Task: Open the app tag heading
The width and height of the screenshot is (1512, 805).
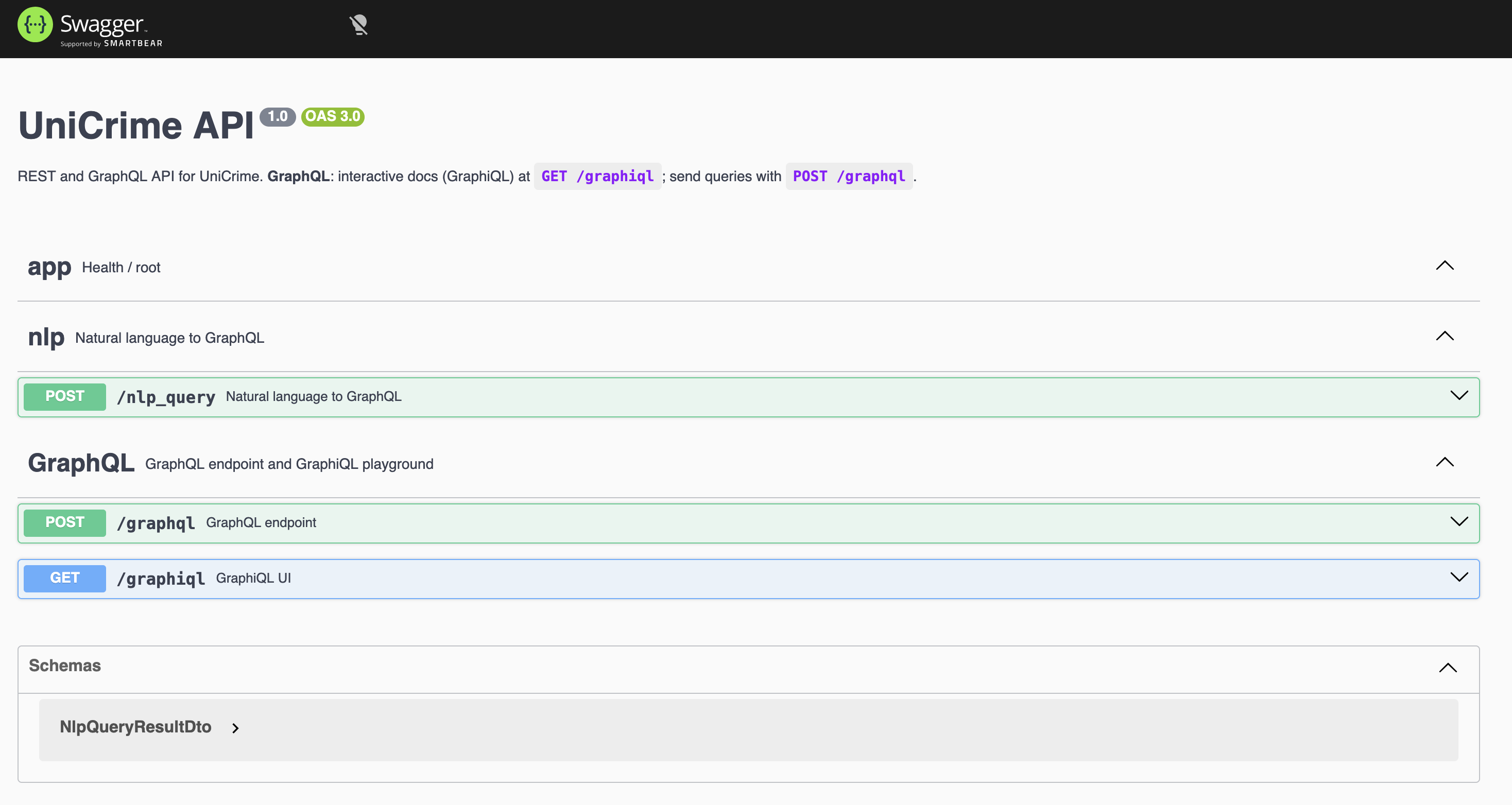Action: 49,268
